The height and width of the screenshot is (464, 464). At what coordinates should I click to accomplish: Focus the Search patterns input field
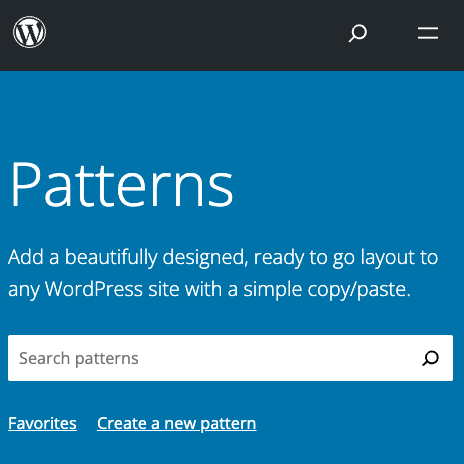click(x=230, y=358)
